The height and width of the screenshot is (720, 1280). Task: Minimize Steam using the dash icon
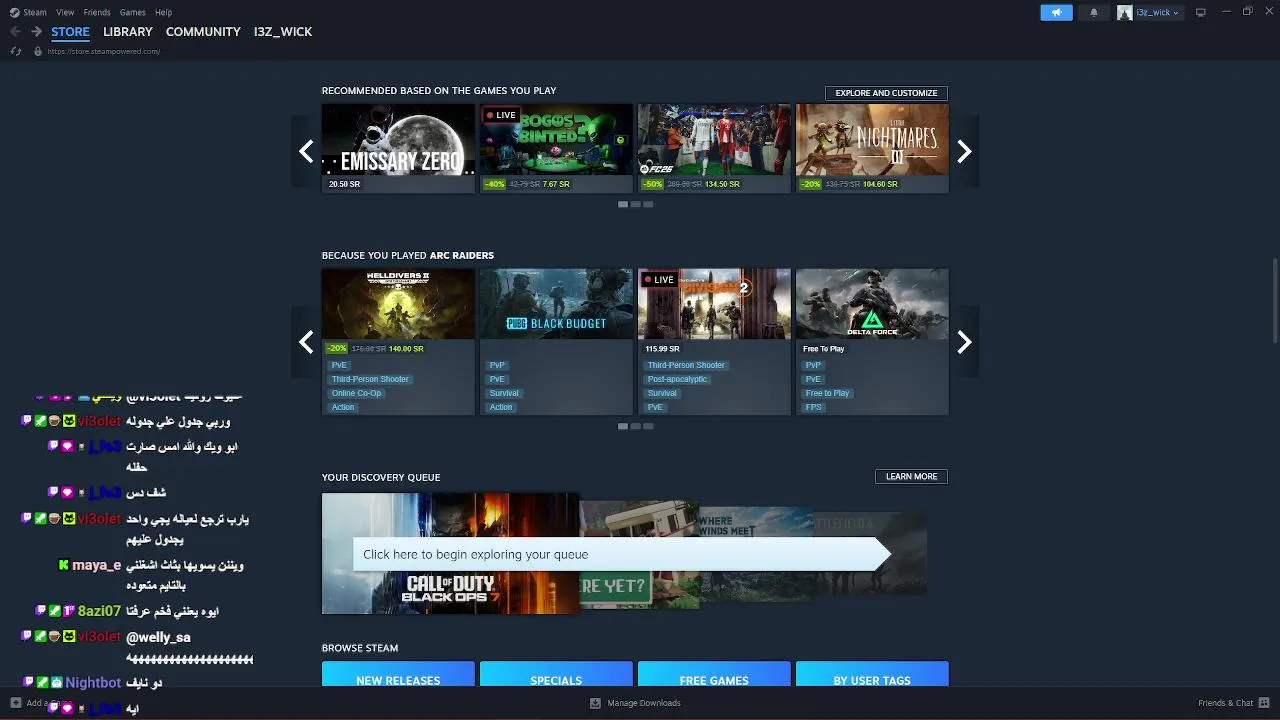point(1225,12)
